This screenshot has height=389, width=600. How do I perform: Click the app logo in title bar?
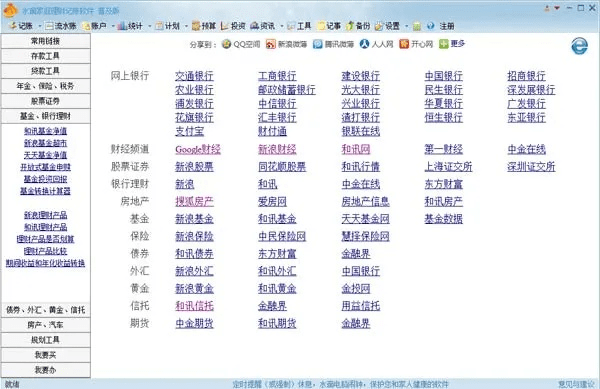[10, 10]
